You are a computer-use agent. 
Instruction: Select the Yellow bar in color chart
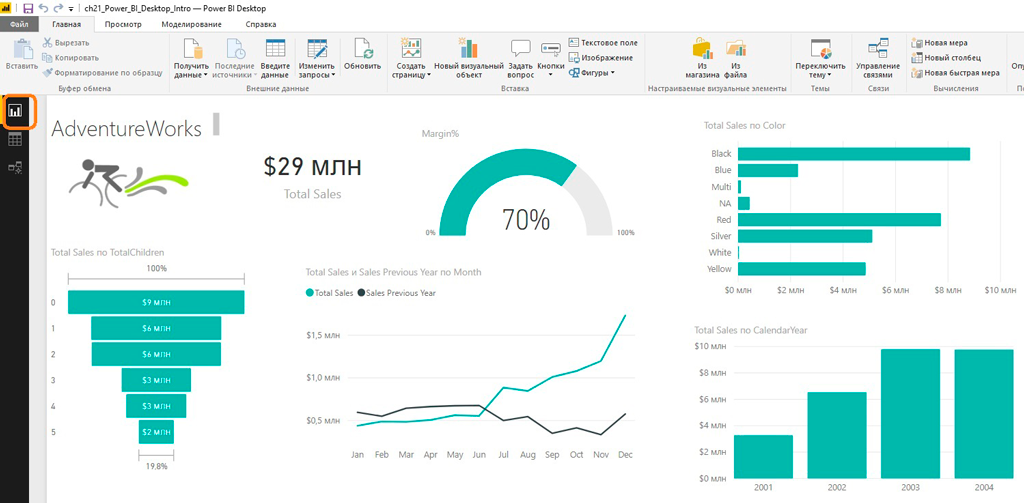pos(802,268)
